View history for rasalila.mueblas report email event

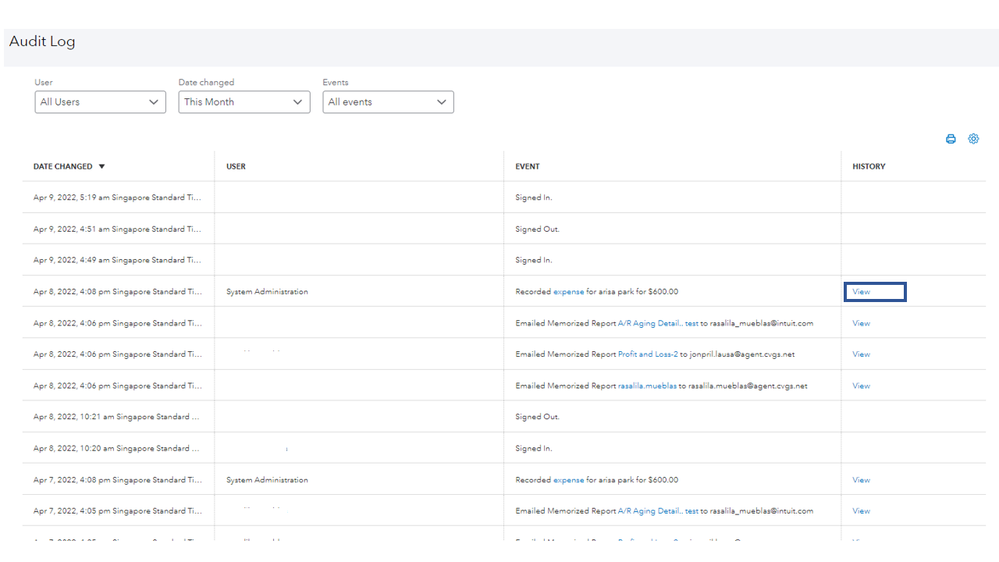coord(861,386)
